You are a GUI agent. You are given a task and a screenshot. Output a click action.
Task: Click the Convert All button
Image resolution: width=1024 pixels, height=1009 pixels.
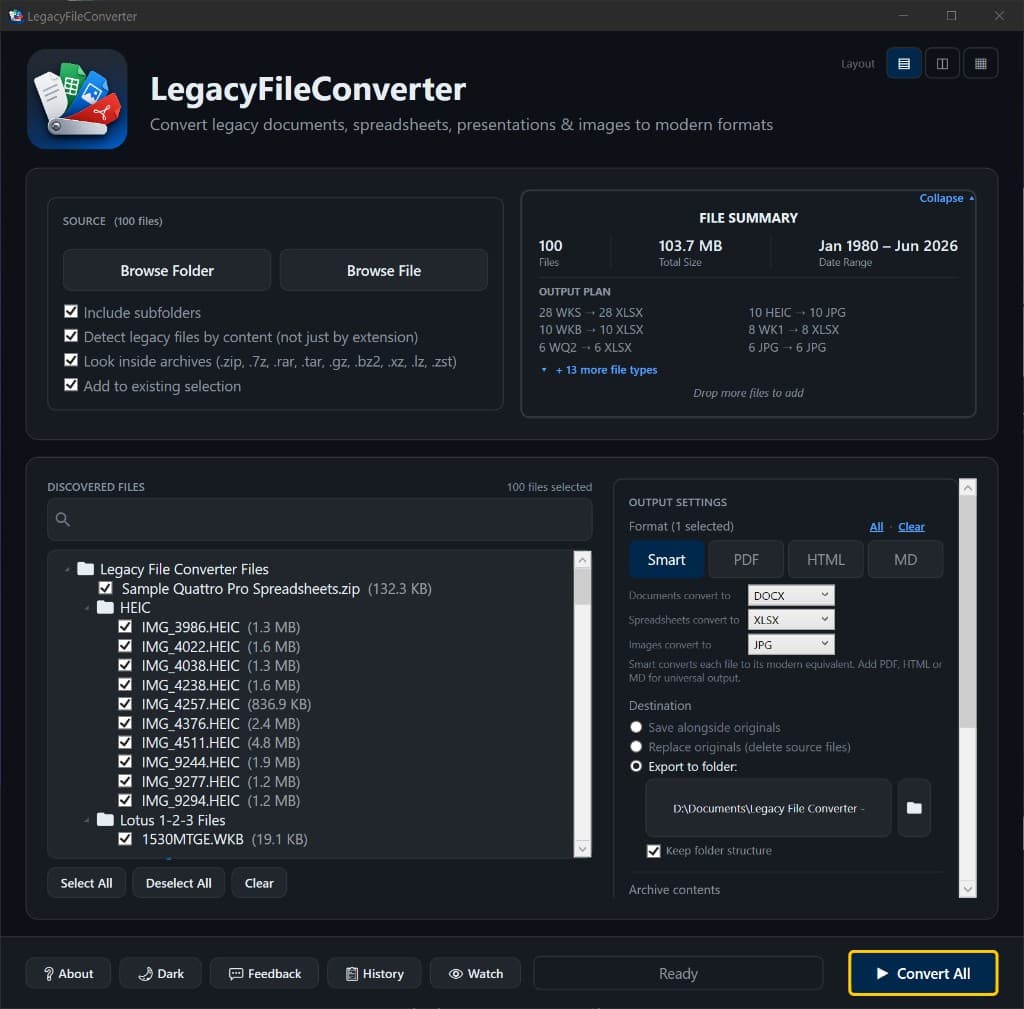pos(923,973)
